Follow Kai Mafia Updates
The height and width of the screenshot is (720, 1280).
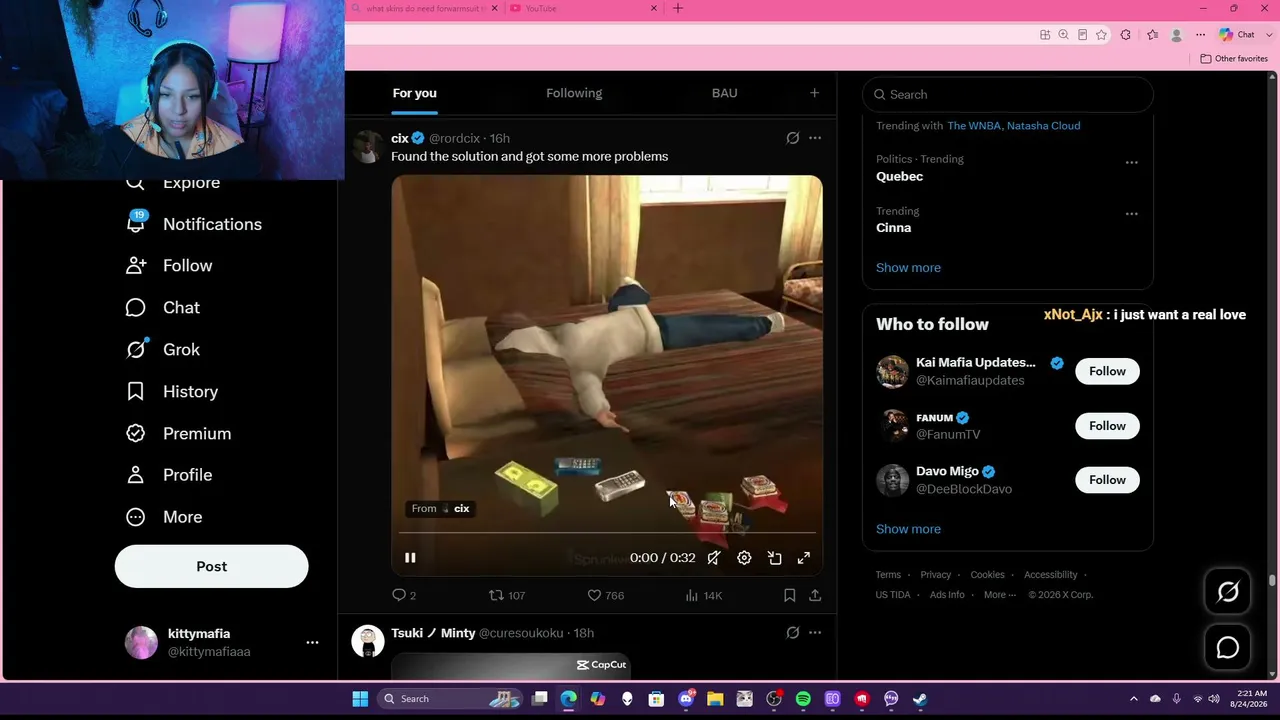click(1107, 371)
